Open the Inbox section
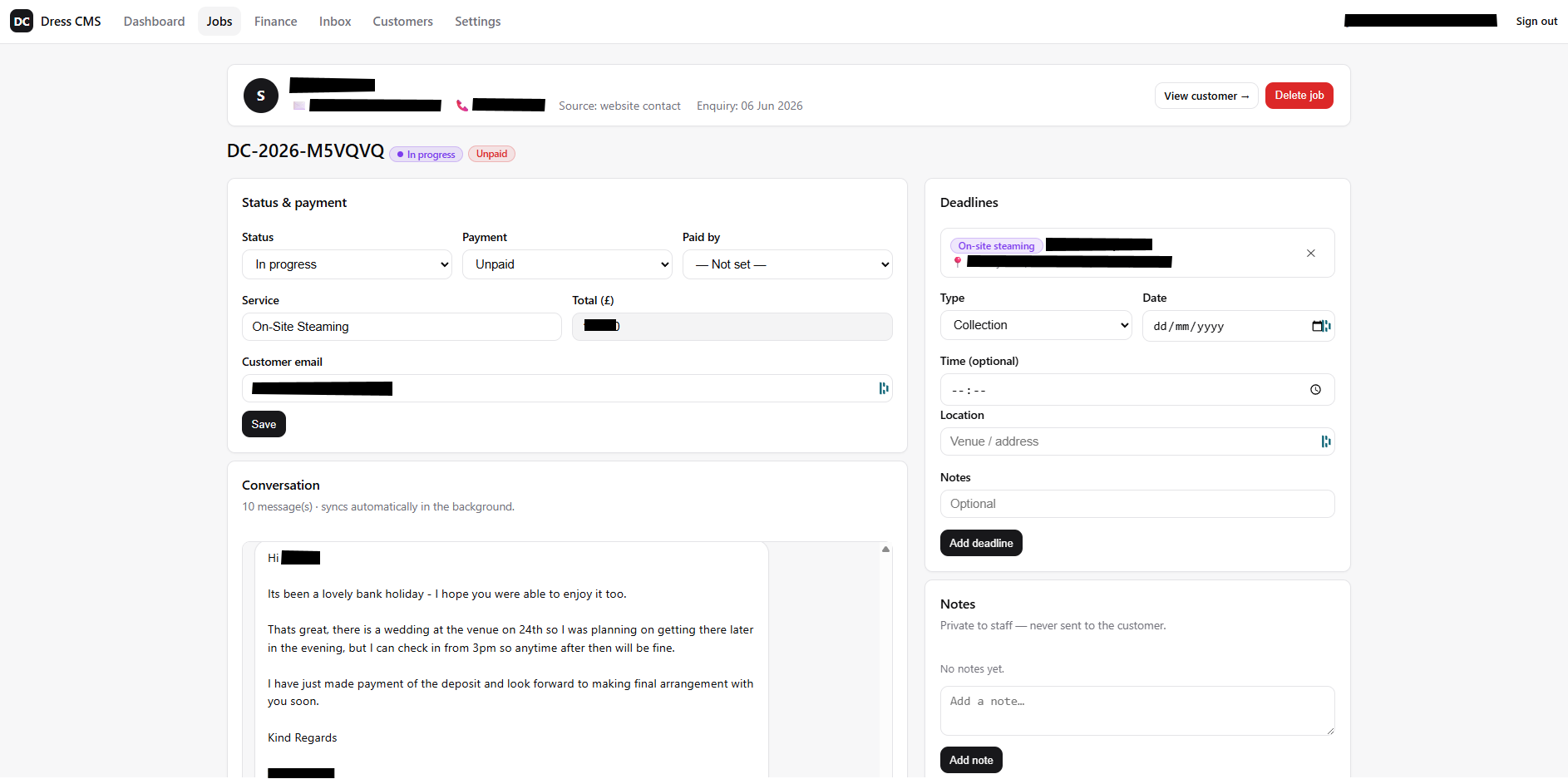 click(335, 22)
